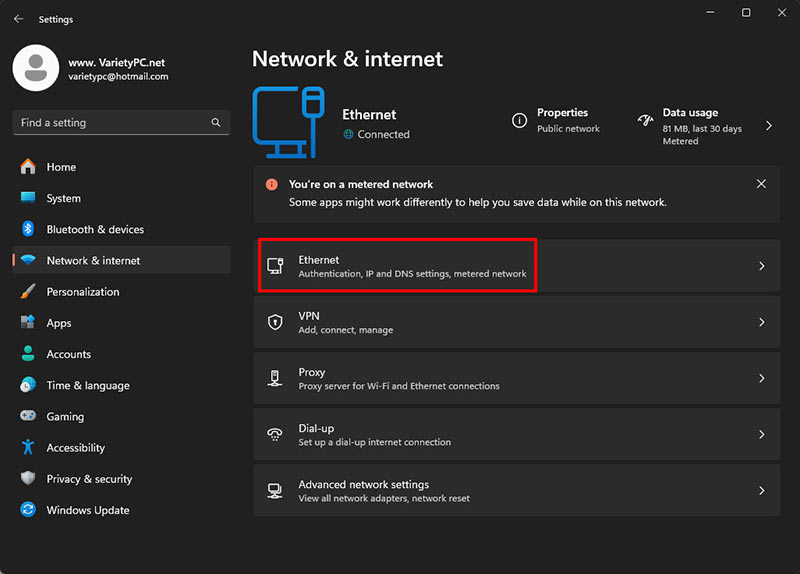
Task: Open Privacy & security section
Action: (x=121, y=478)
